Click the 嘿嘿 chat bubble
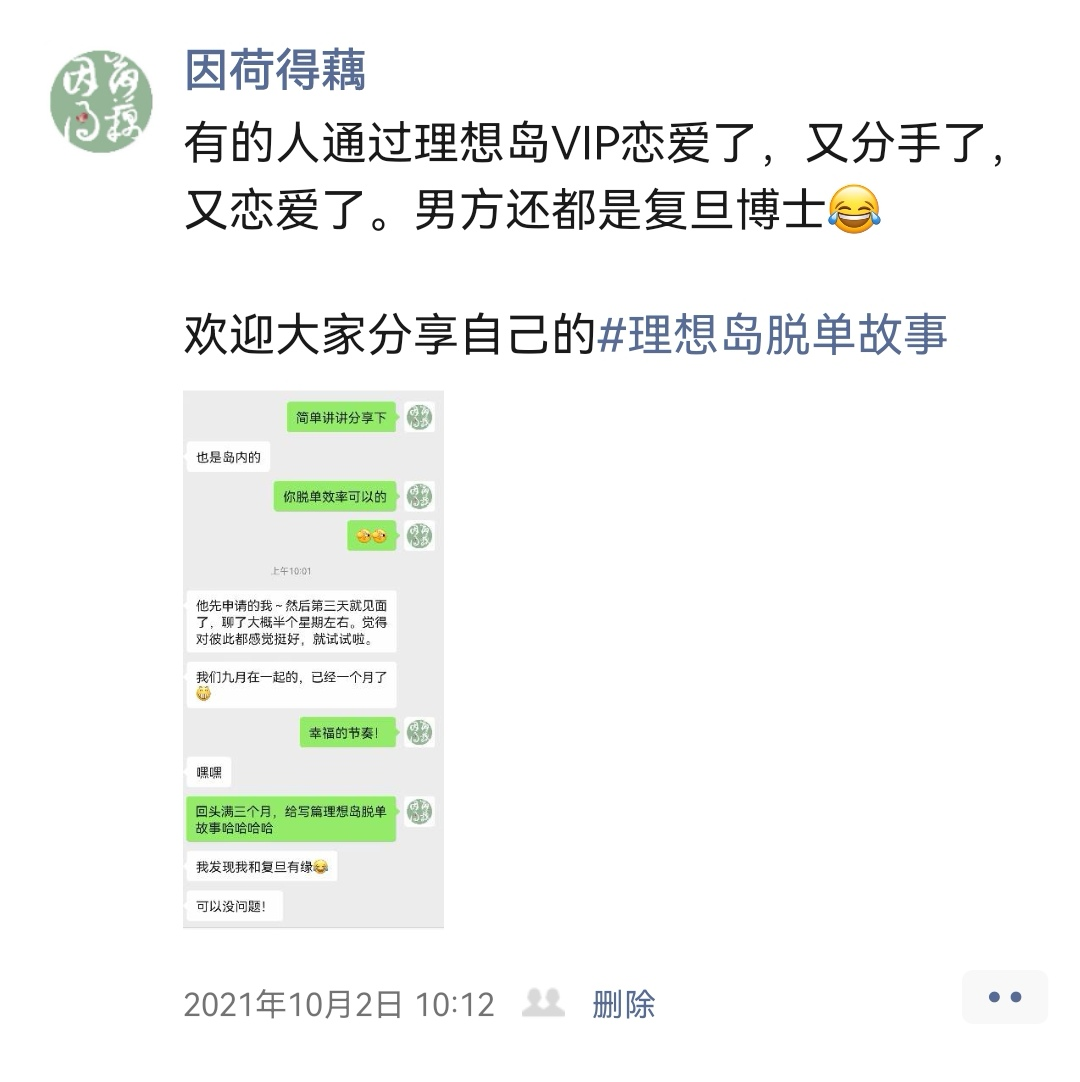The image size is (1080, 1082). tap(209, 772)
